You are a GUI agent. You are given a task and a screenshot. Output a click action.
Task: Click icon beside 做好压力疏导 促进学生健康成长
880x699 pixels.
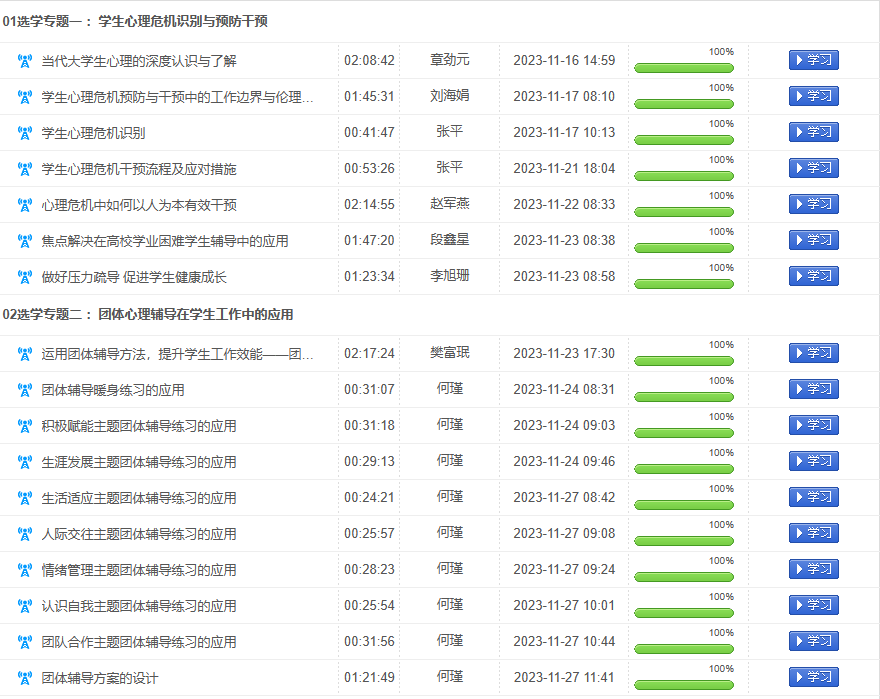[25, 277]
